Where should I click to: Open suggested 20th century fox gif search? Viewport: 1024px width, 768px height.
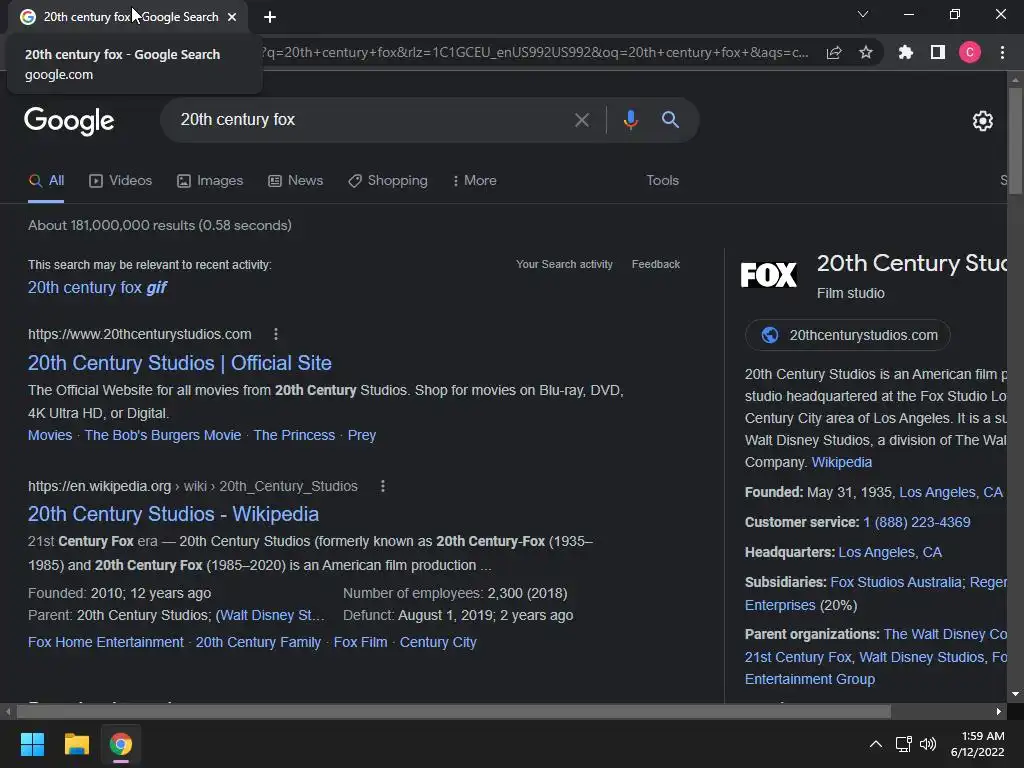tap(97, 288)
